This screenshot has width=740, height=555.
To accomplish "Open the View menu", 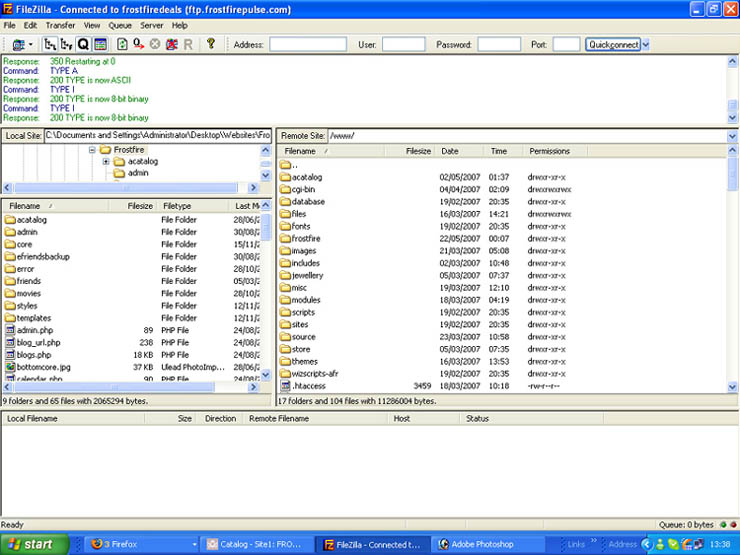I will click(x=92, y=25).
